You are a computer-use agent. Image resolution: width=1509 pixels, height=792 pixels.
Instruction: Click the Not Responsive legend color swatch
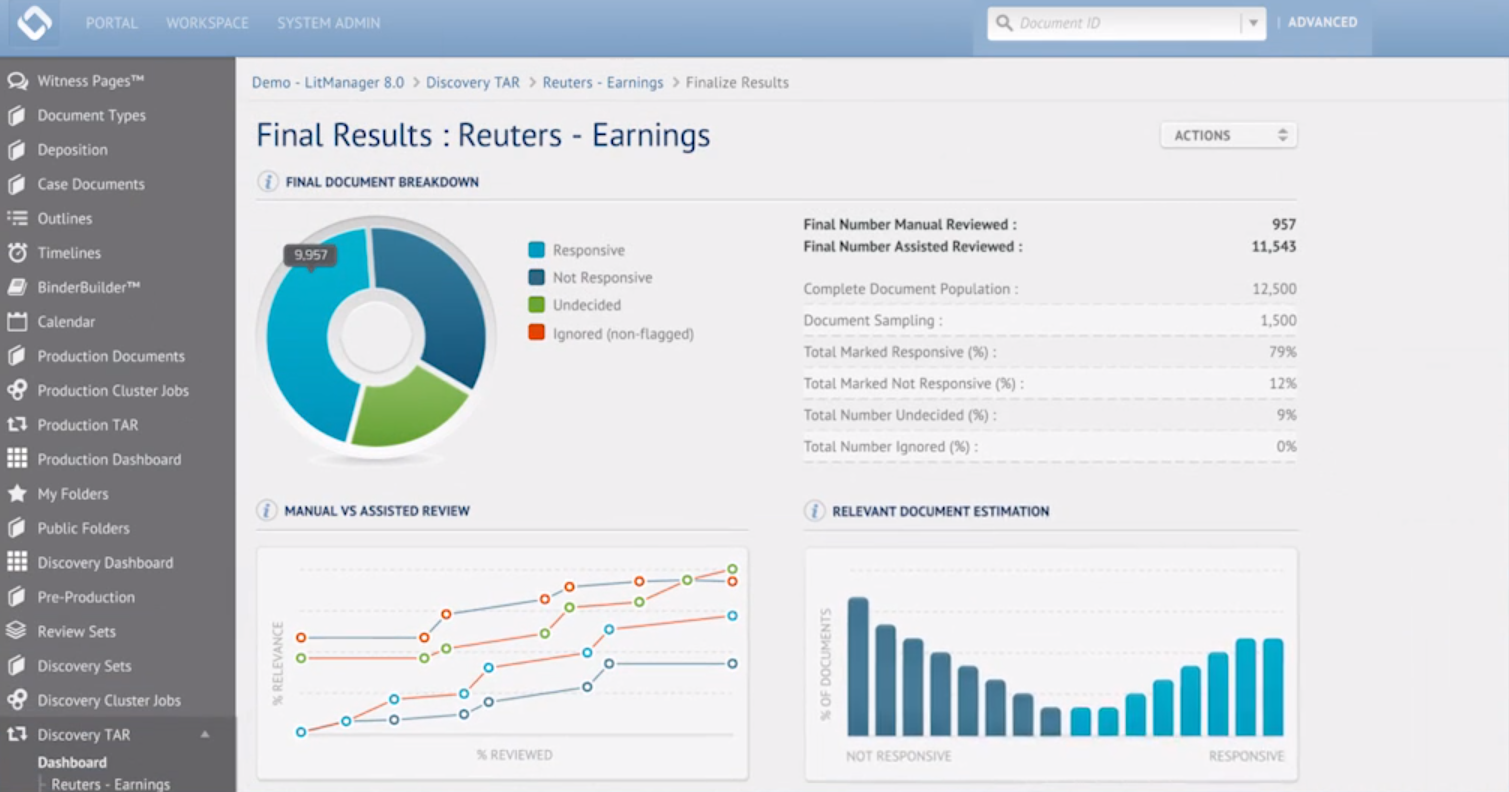(x=536, y=277)
